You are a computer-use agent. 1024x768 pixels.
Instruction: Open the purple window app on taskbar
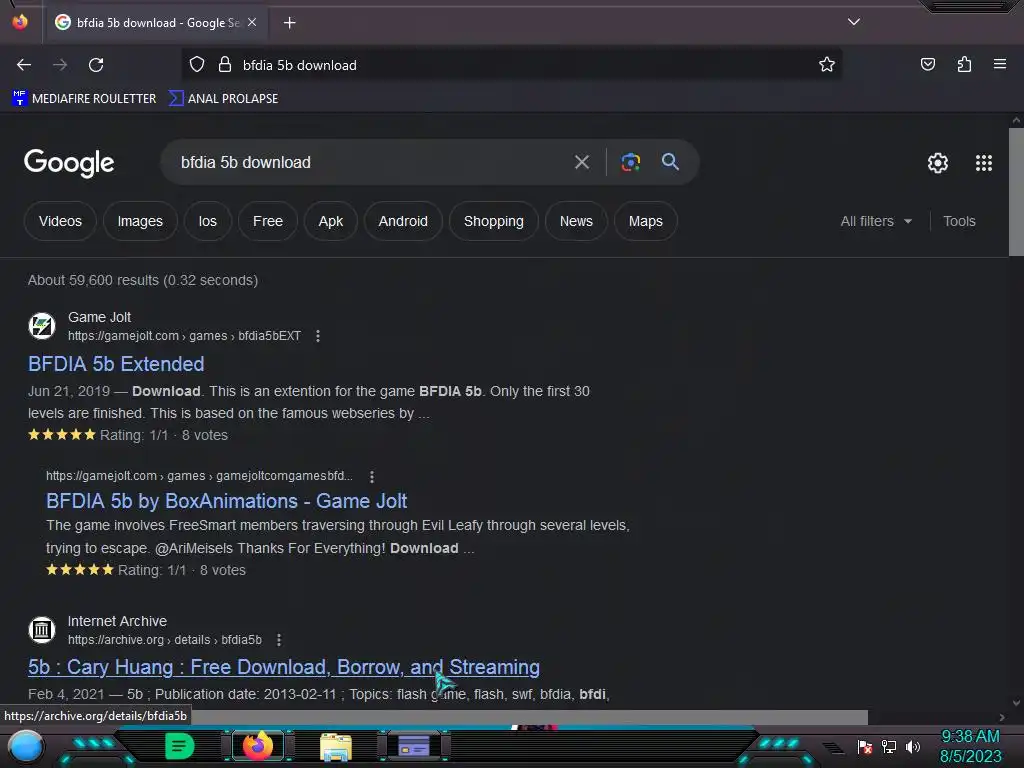[x=413, y=746]
